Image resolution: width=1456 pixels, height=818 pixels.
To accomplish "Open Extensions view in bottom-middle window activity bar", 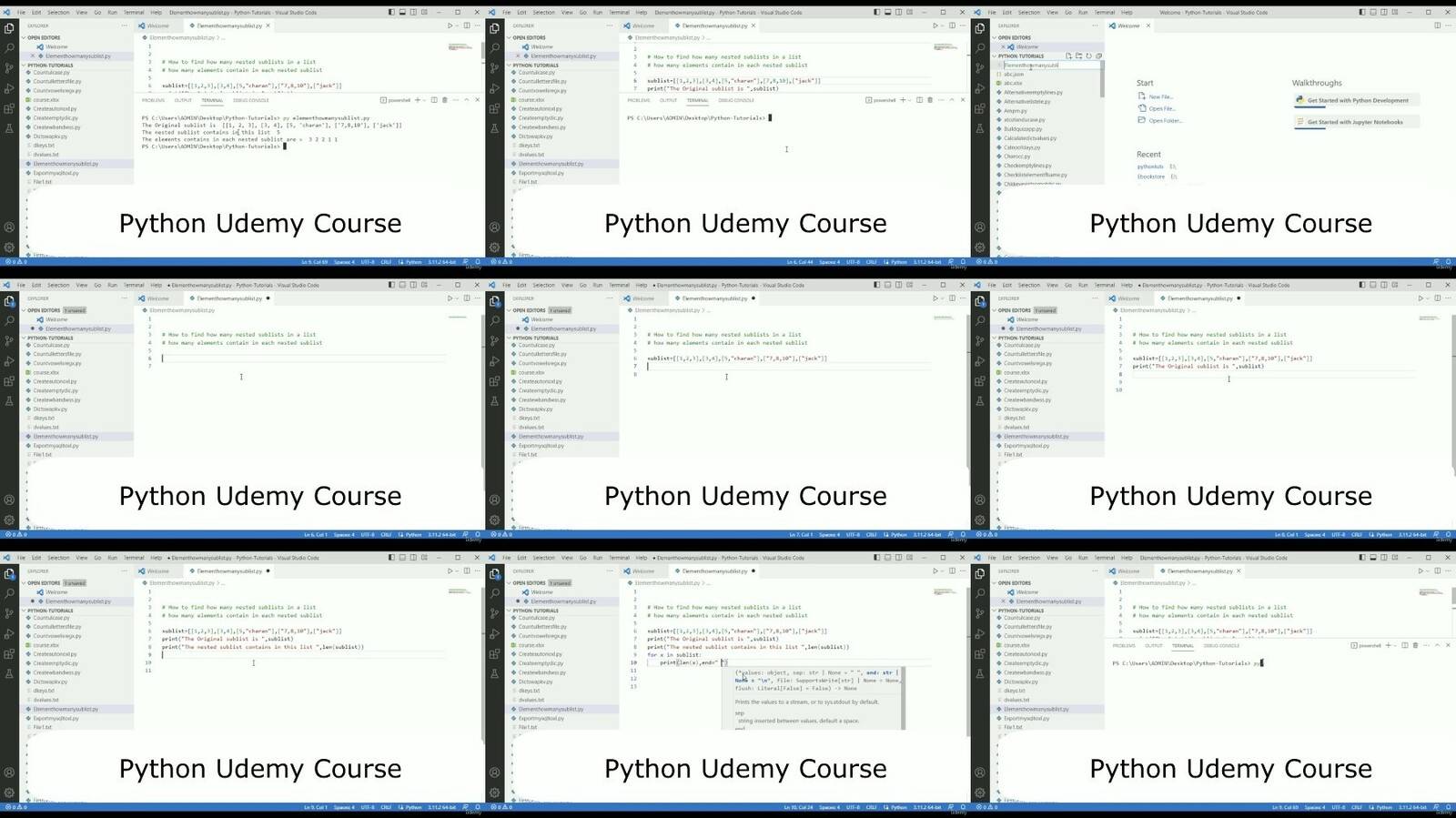I will [x=494, y=653].
